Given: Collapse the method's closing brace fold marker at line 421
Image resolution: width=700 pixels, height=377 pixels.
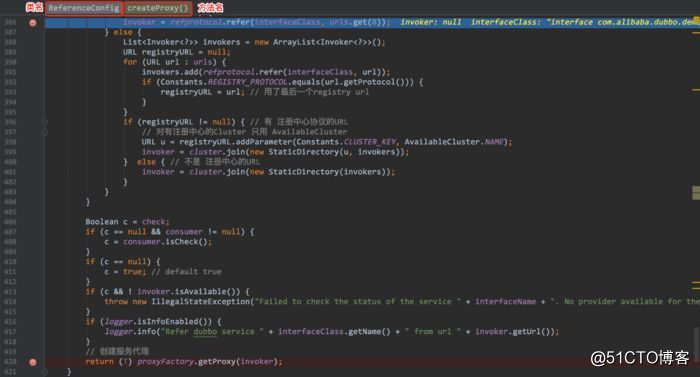Looking at the screenshot, I should (x=45, y=372).
